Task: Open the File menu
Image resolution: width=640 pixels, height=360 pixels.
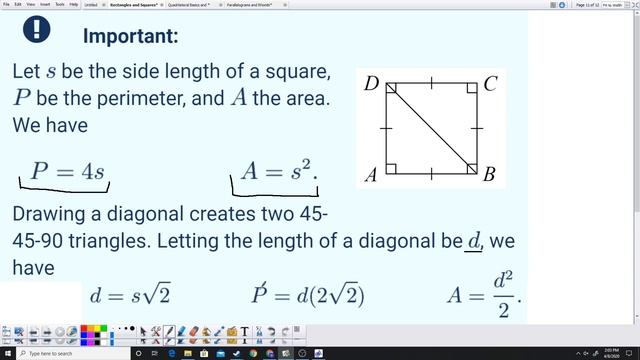Action: click(x=6, y=4)
